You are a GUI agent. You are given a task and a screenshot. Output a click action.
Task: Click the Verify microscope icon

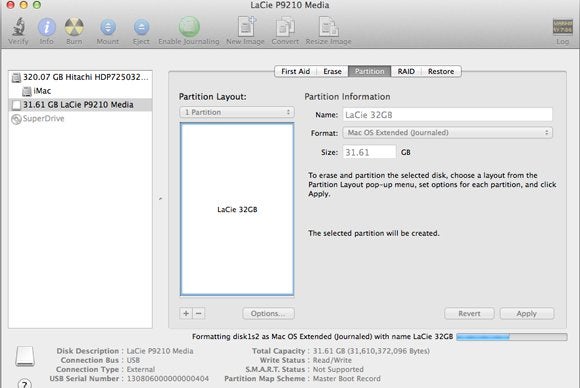tap(18, 27)
